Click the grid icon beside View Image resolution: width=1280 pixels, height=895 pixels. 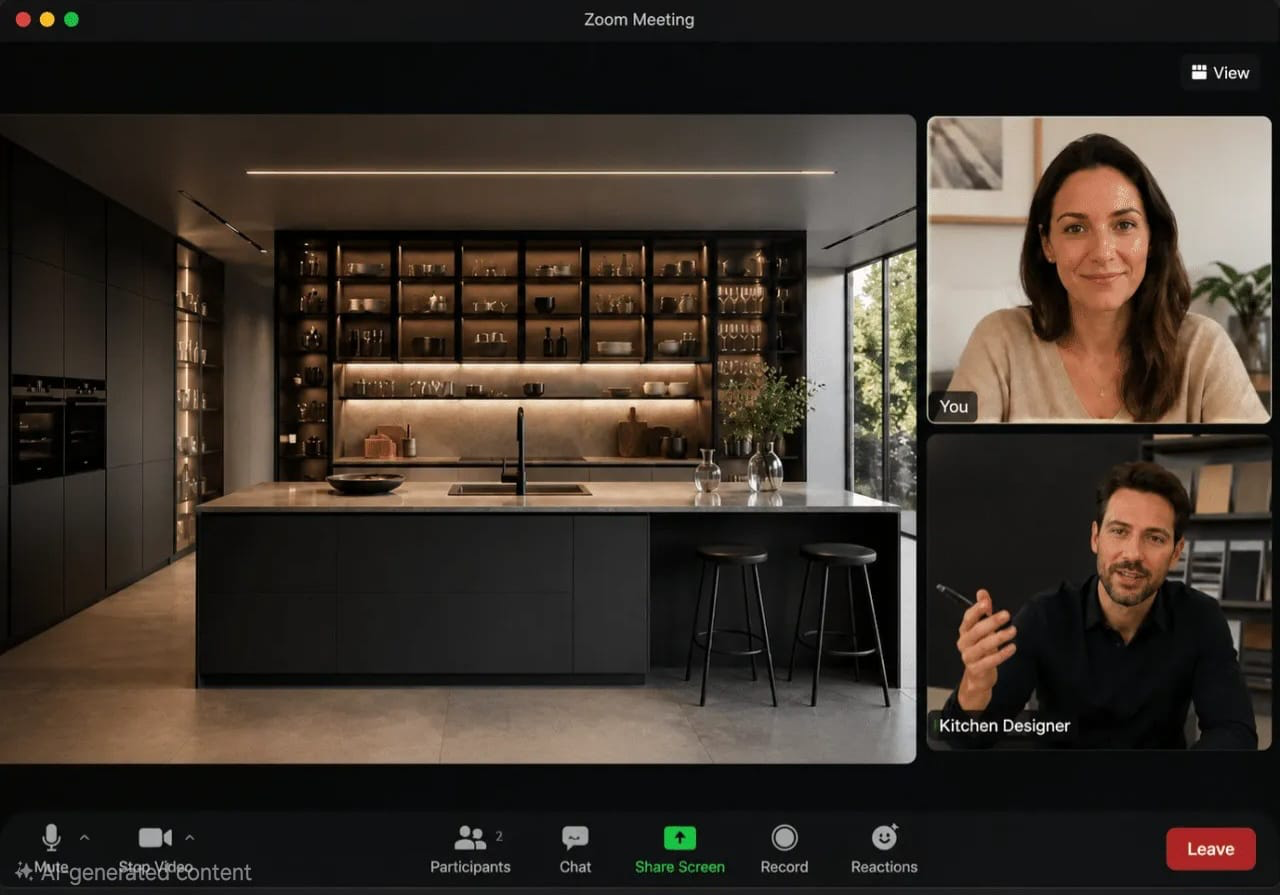pyautogui.click(x=1199, y=72)
